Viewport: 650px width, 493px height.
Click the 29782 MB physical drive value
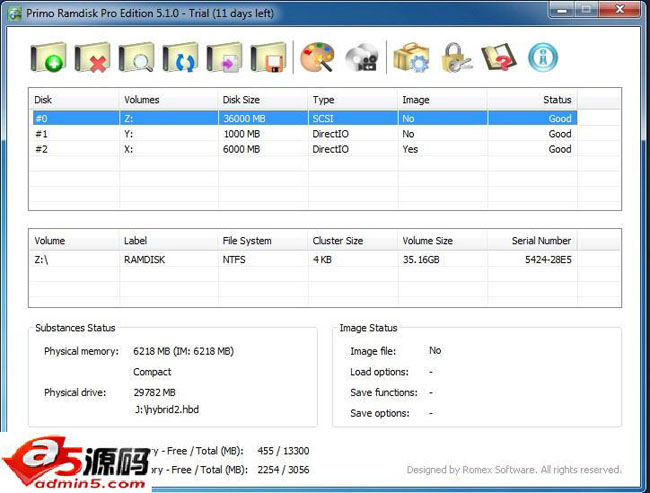[x=154, y=392]
